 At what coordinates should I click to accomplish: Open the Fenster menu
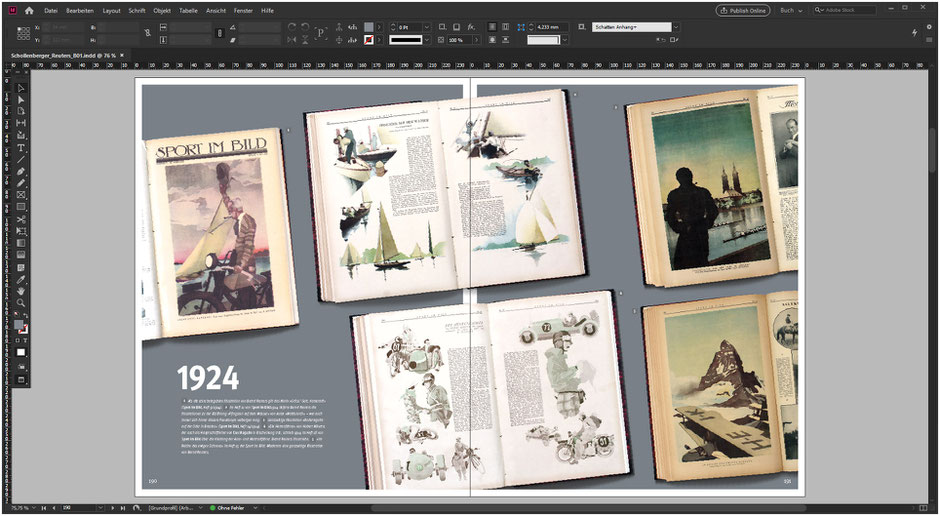[243, 11]
